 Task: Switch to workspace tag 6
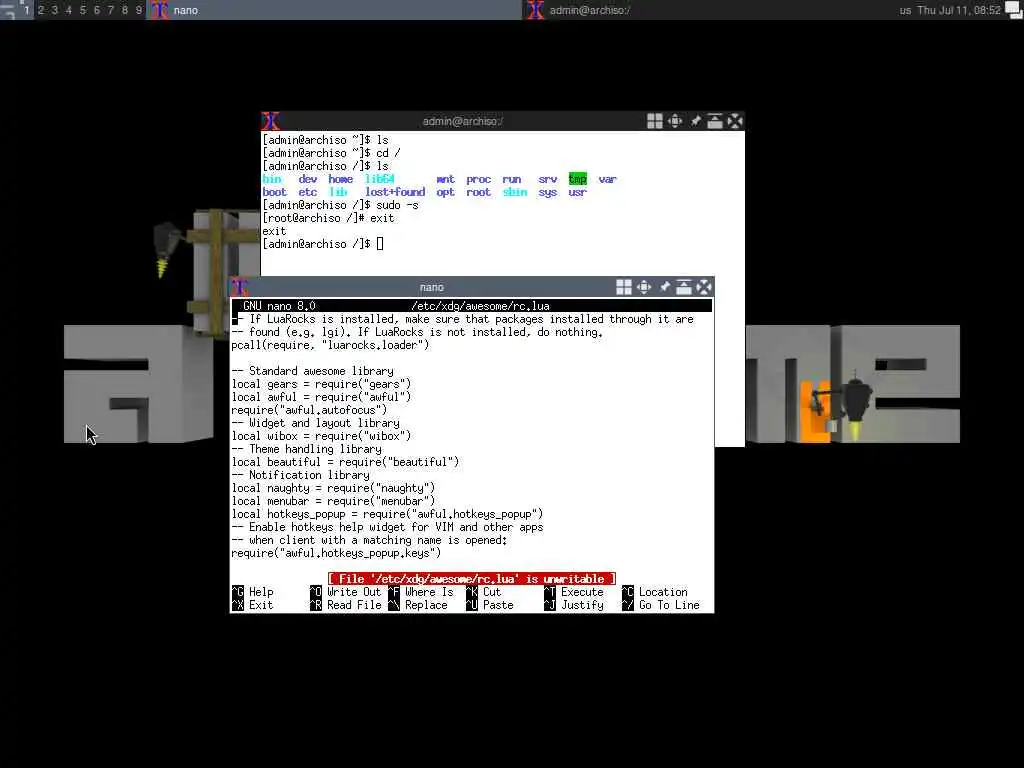coord(97,10)
